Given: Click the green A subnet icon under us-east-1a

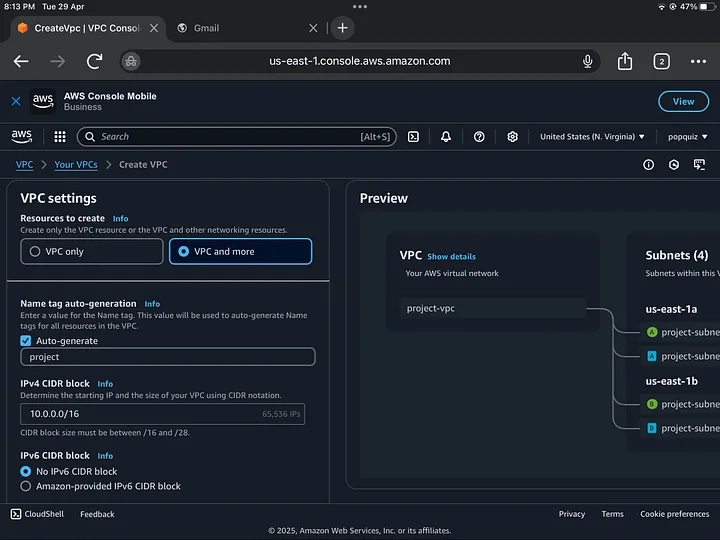Looking at the screenshot, I should [652, 332].
